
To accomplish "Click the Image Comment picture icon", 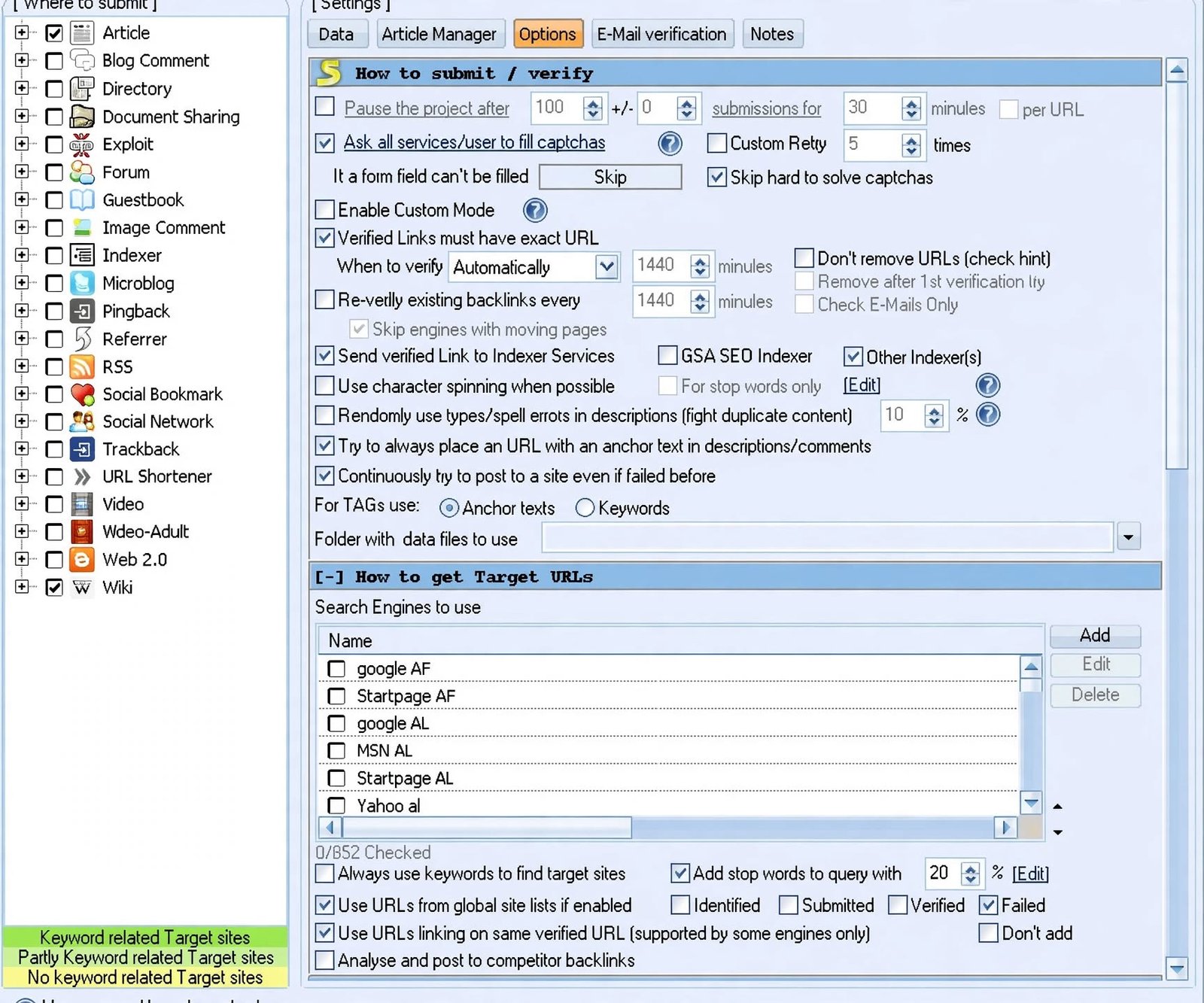I will tap(81, 227).
